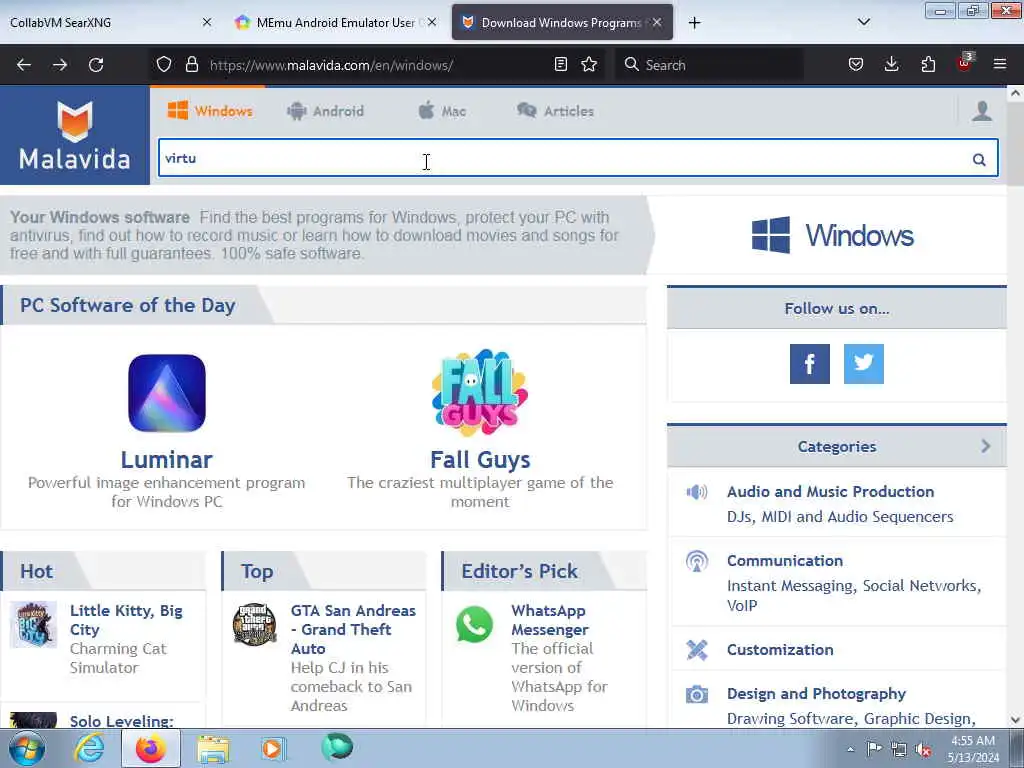Open Design and Photography category
1024x768 pixels.
[x=816, y=694]
